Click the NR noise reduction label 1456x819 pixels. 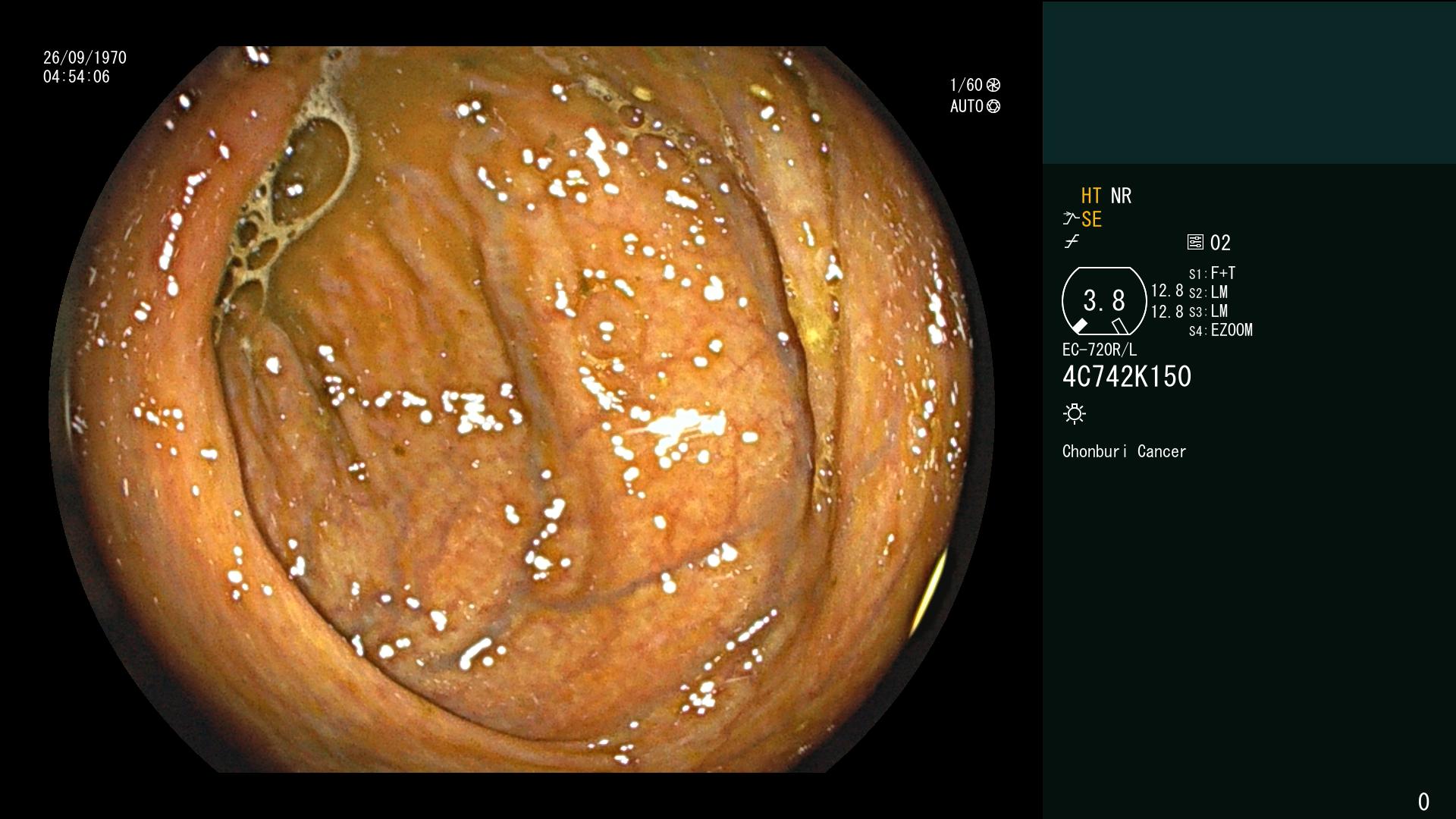click(x=1121, y=196)
